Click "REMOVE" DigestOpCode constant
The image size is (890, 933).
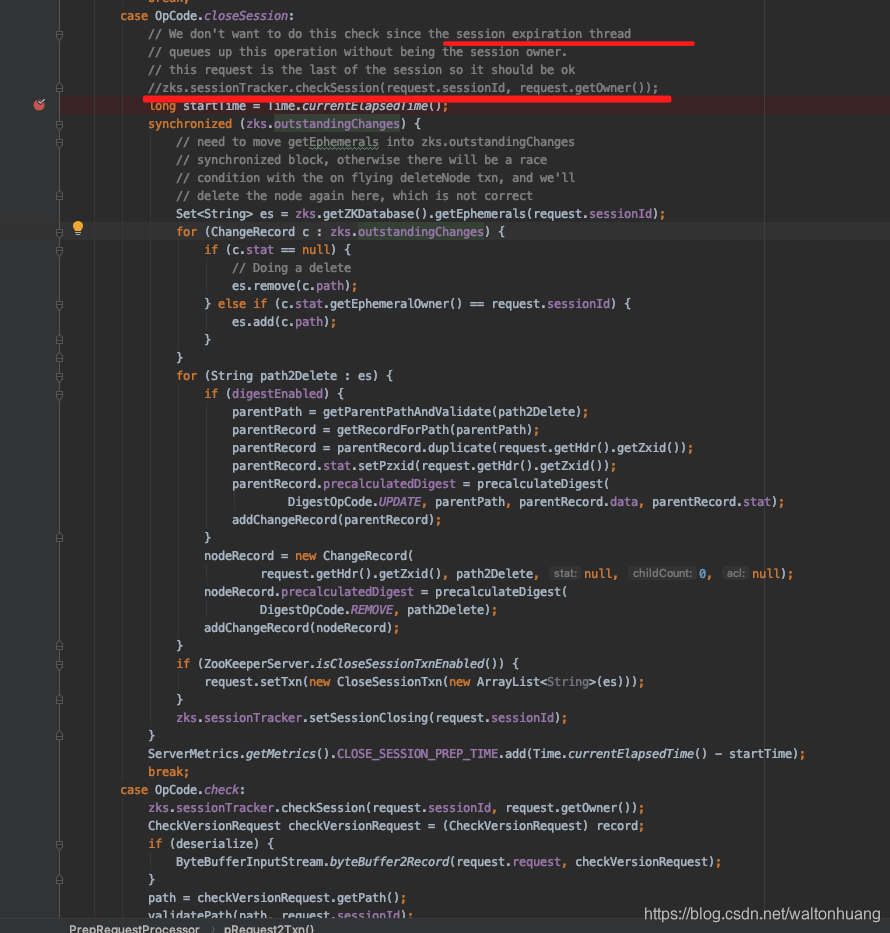pos(372,610)
